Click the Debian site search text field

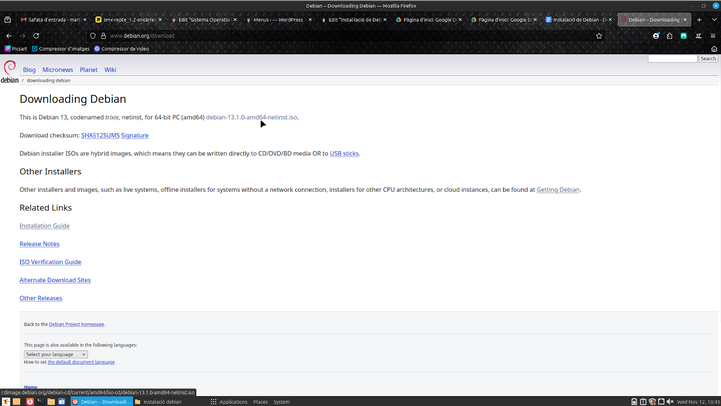click(x=671, y=59)
